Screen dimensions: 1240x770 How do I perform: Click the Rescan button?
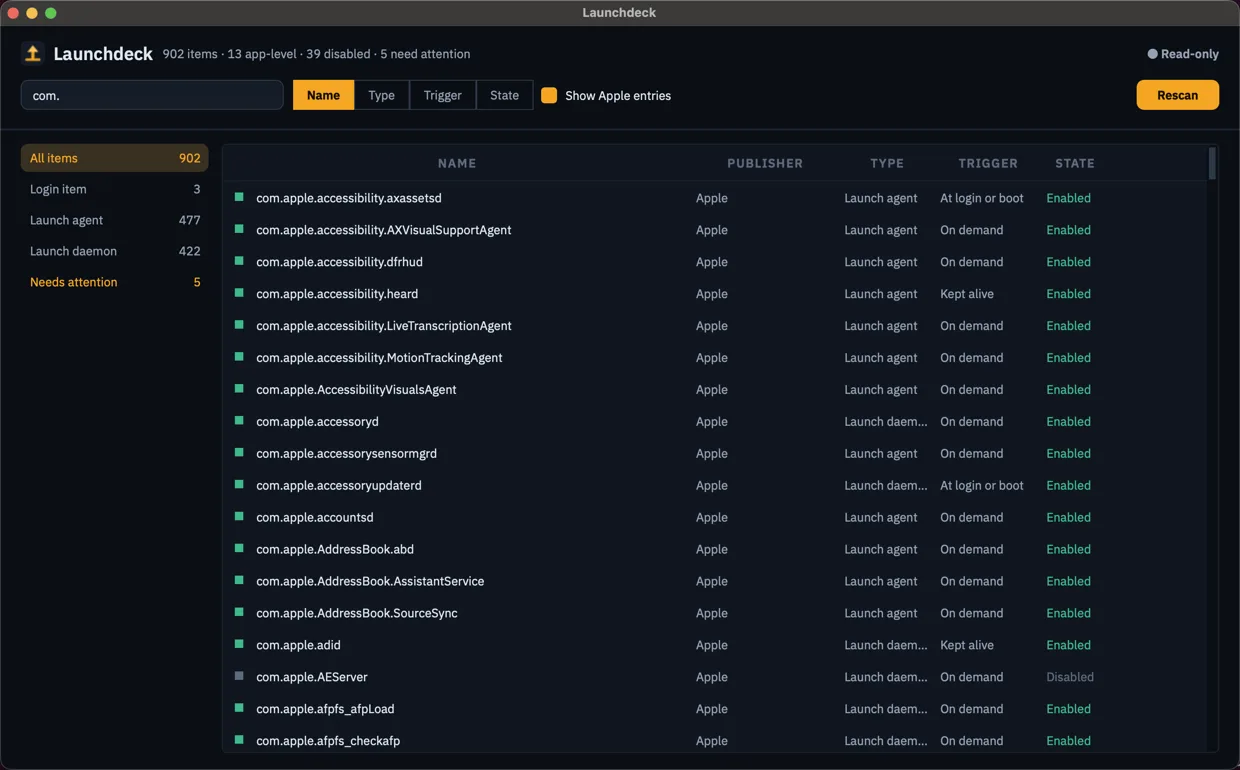(1177, 95)
